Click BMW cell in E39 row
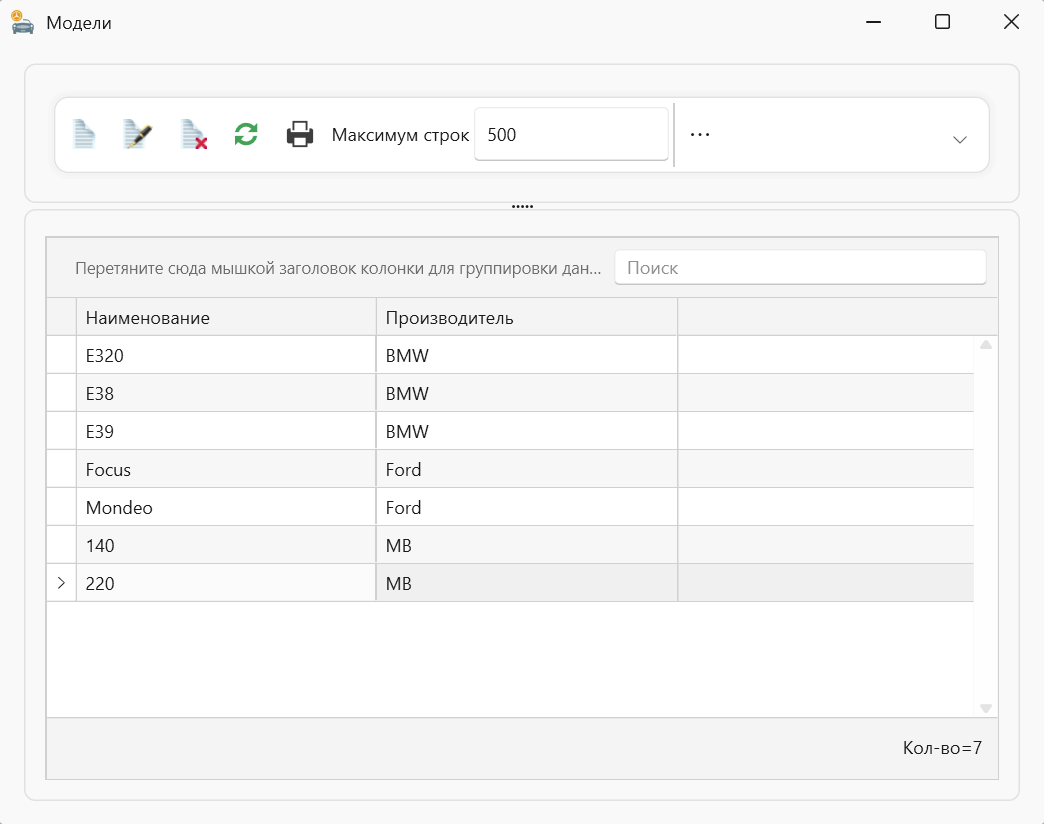The height and width of the screenshot is (824, 1044). 527,431
